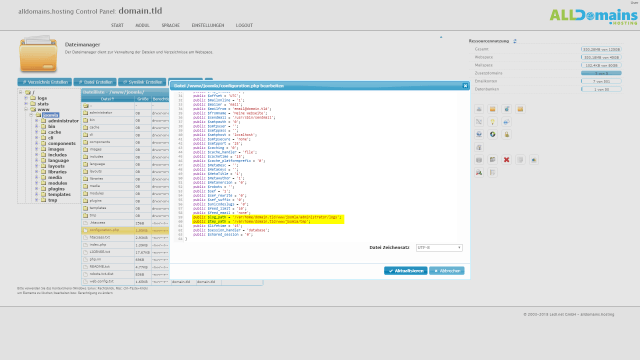Select the cache folder row in the file list
640x360 pixels.
[125, 127]
